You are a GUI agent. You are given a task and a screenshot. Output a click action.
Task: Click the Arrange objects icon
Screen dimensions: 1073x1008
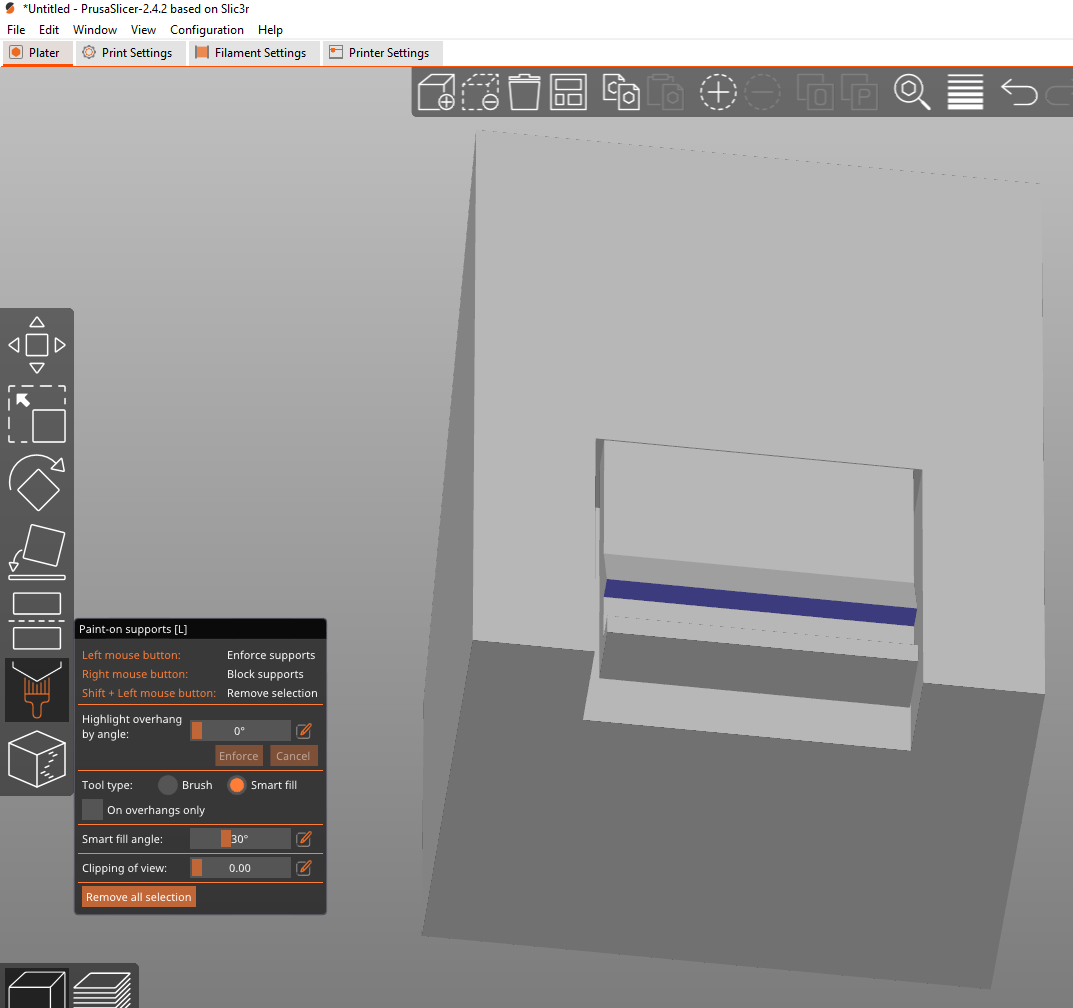point(568,92)
